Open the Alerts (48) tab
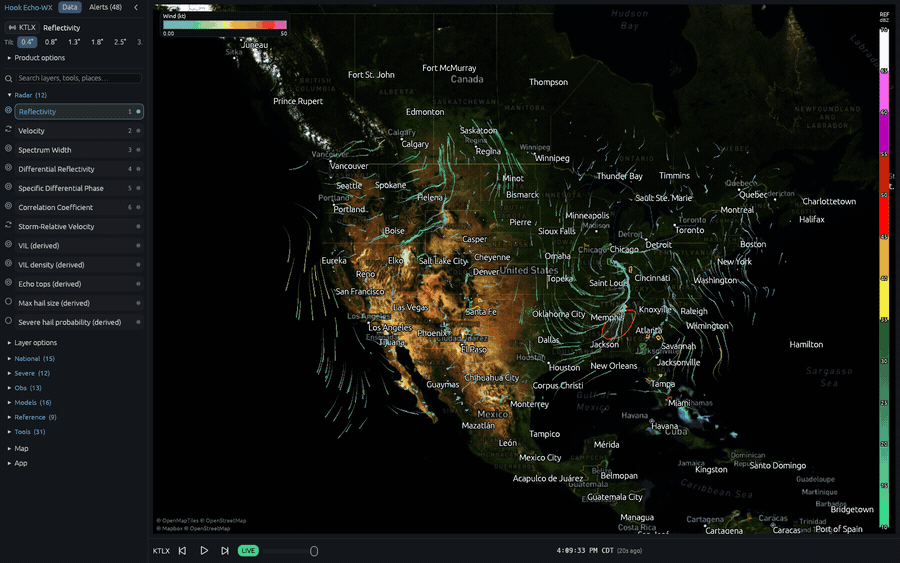This screenshot has width=900, height=563. 105,7
